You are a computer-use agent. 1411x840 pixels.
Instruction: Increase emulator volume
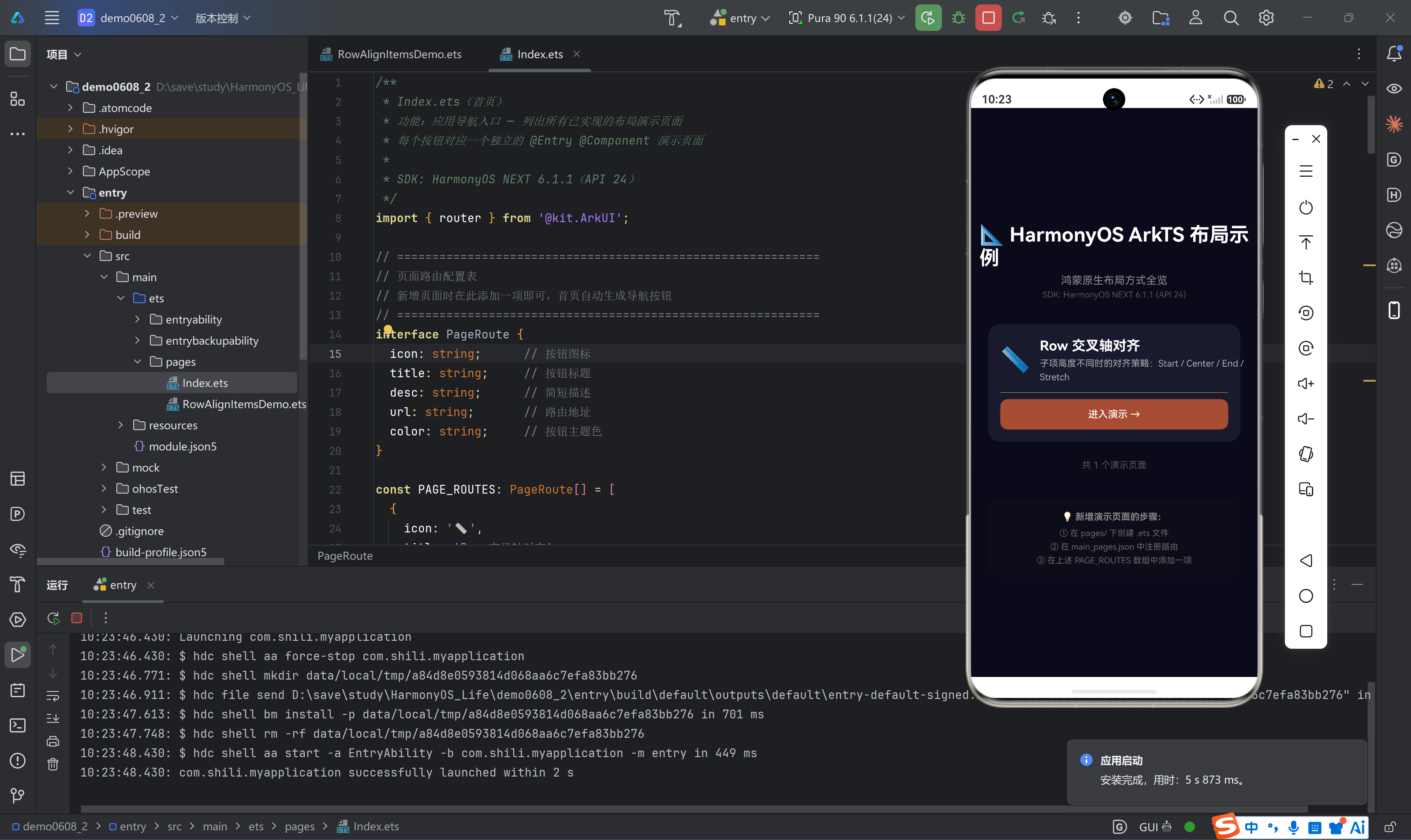click(1306, 383)
